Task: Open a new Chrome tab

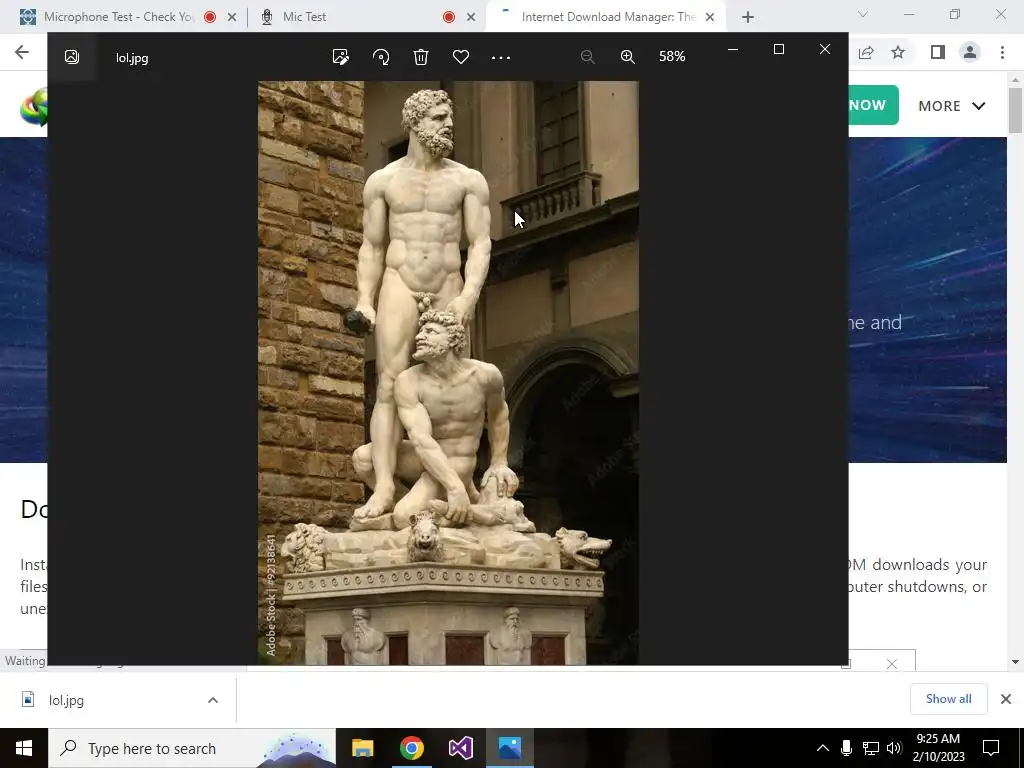Action: point(748,17)
